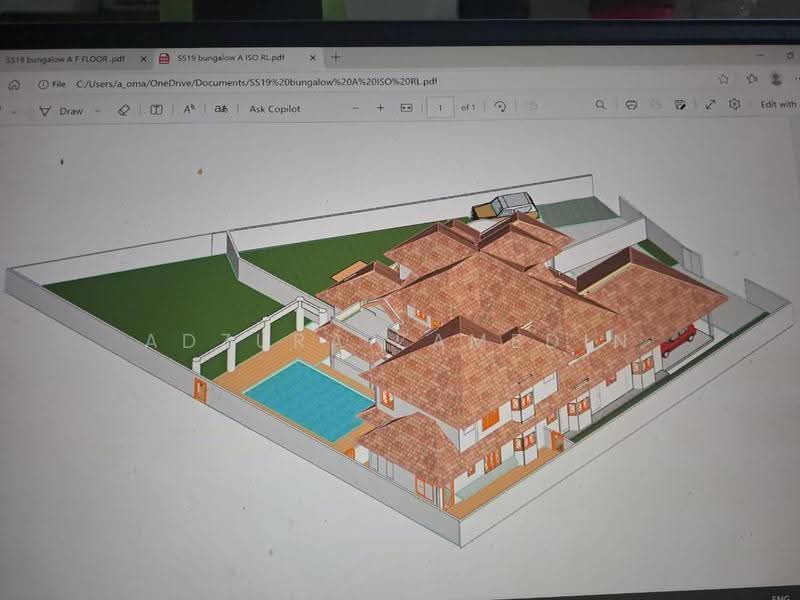
Task: Select the Erase tool
Action: pyautogui.click(x=123, y=110)
